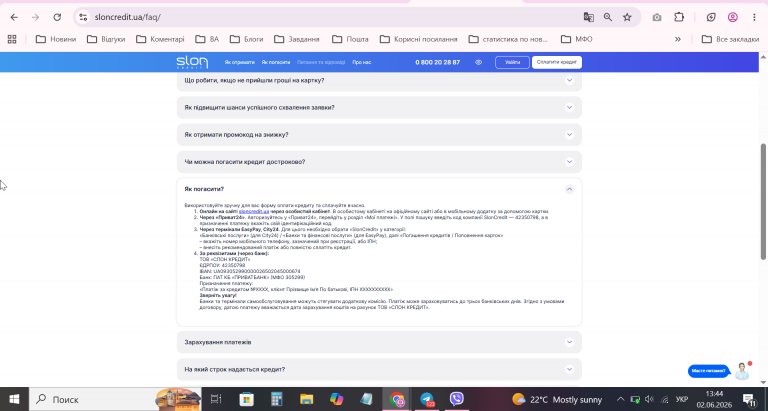768x411 pixels.
Task: Expand 'Як отримати промокод на знижку?' question
Action: 379,135
